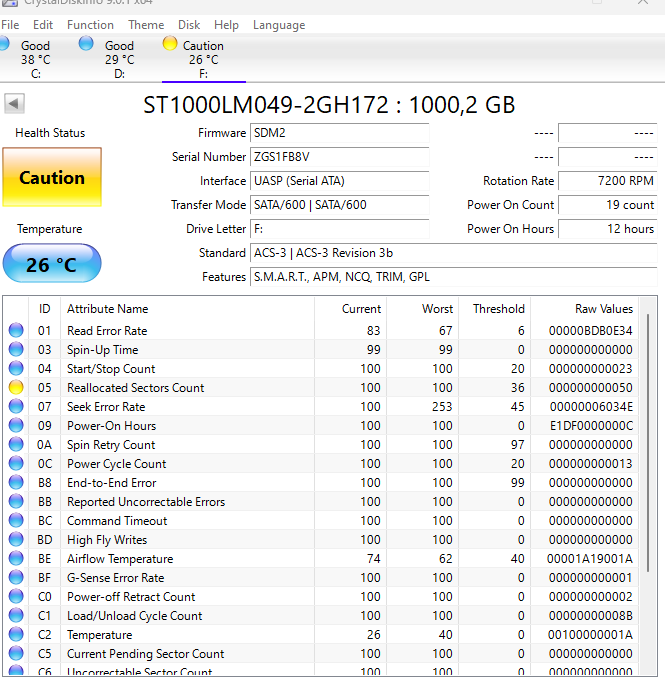
Task: Open the Edit menu
Action: pyautogui.click(x=43, y=25)
